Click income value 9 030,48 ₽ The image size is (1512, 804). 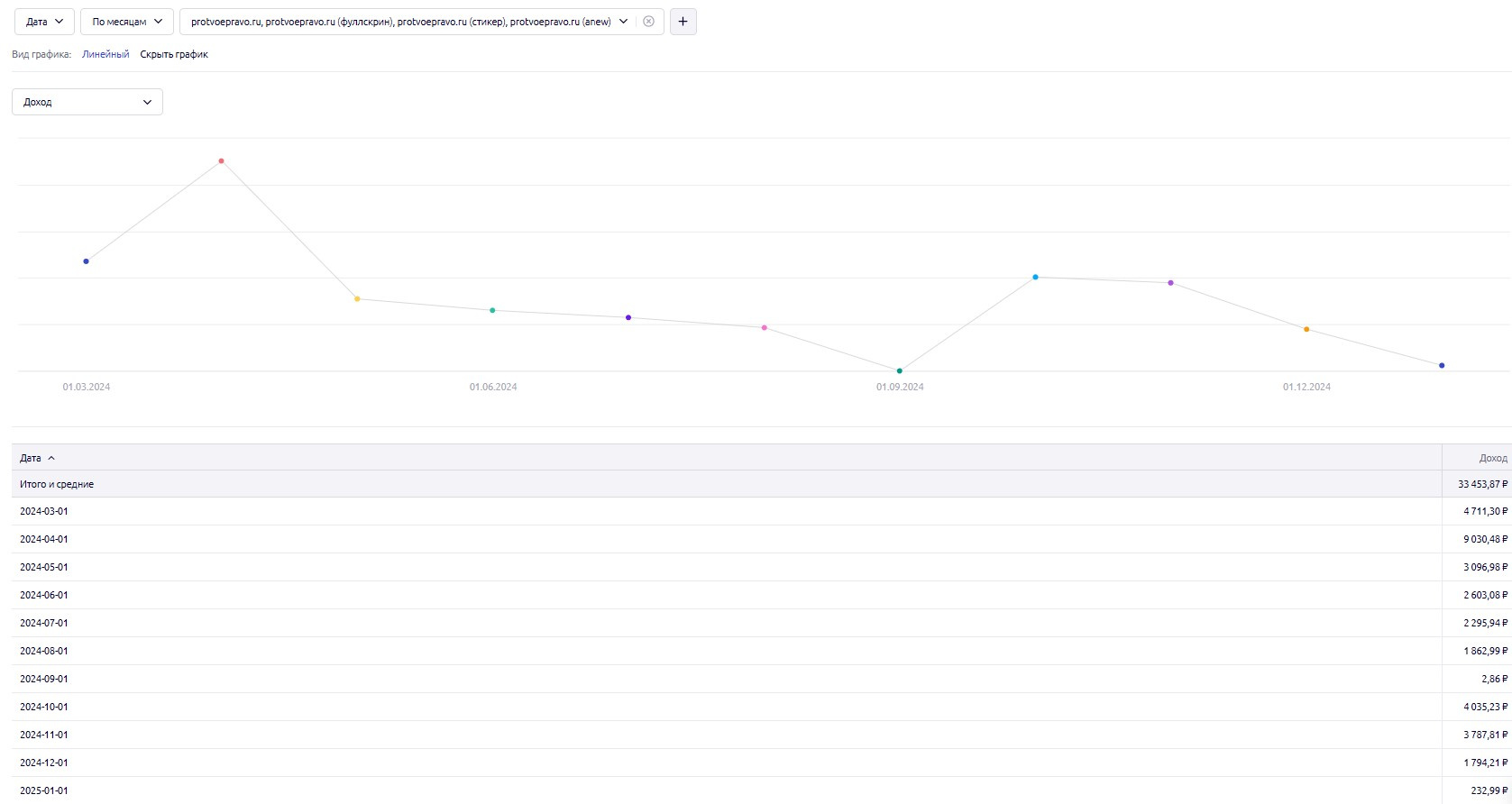pyautogui.click(x=1485, y=539)
